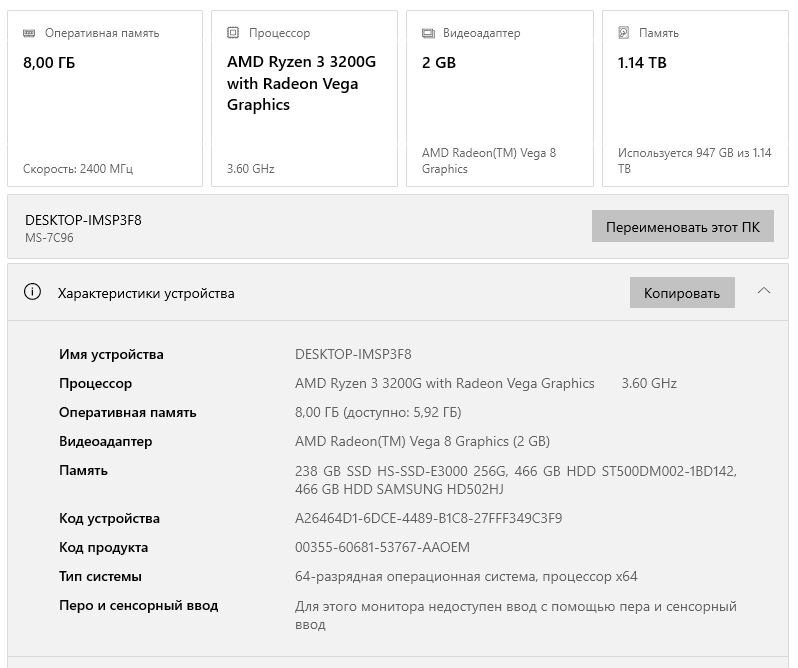Click the device info circle icon
798x668 pixels.
pyautogui.click(x=33, y=293)
